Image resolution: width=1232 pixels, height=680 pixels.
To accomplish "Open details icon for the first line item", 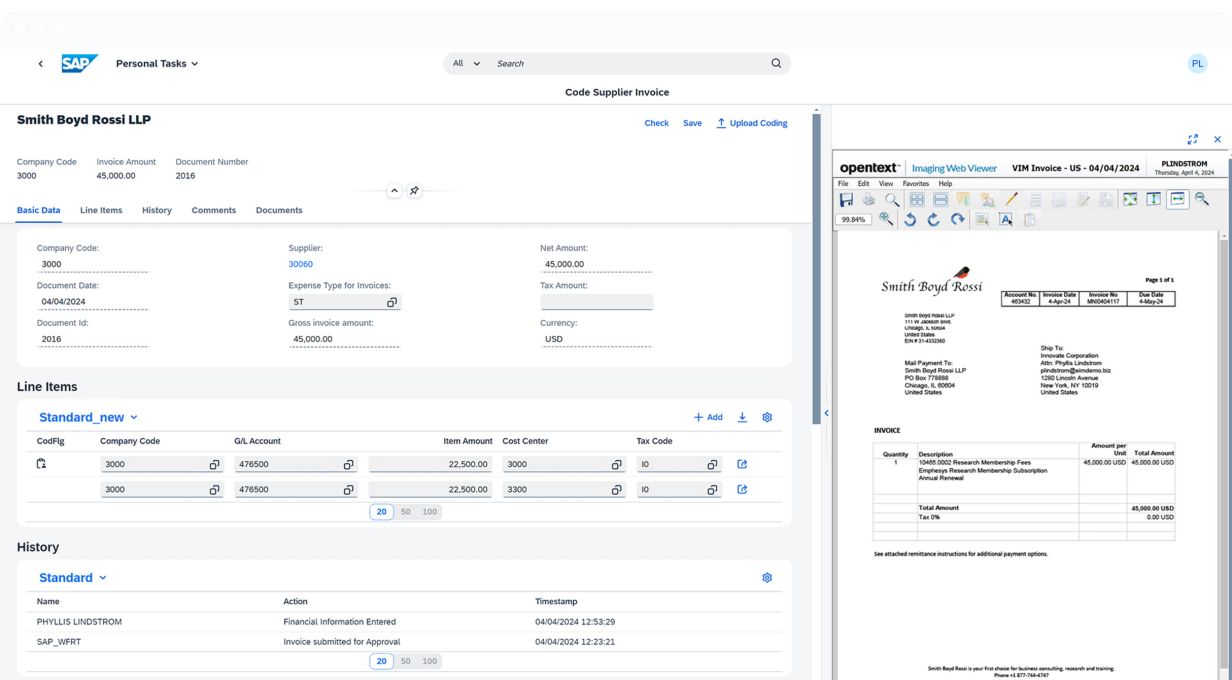I will [742, 464].
